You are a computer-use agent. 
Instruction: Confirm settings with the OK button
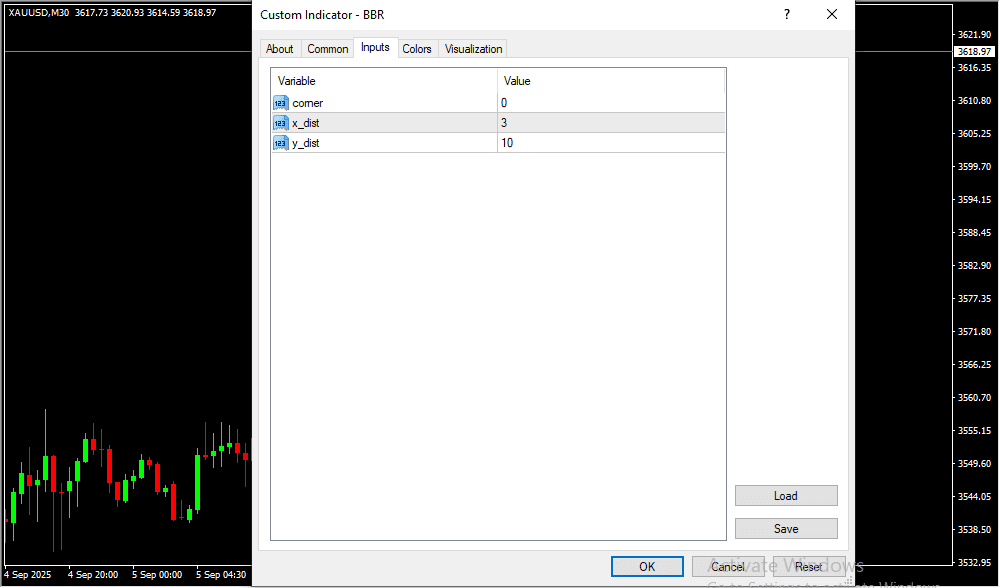tap(647, 567)
